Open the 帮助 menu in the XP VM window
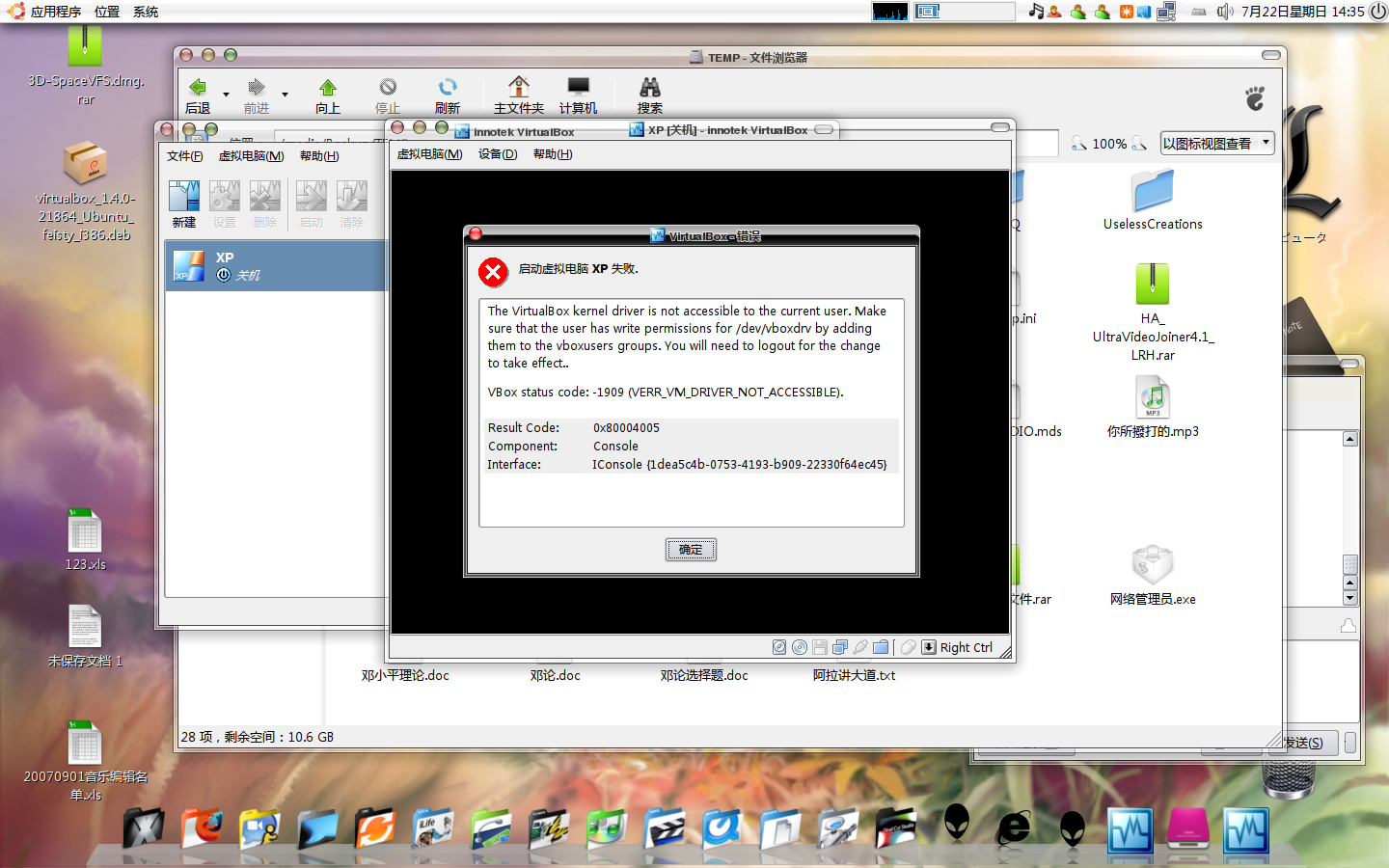The height and width of the screenshot is (868, 1389). [x=553, y=154]
